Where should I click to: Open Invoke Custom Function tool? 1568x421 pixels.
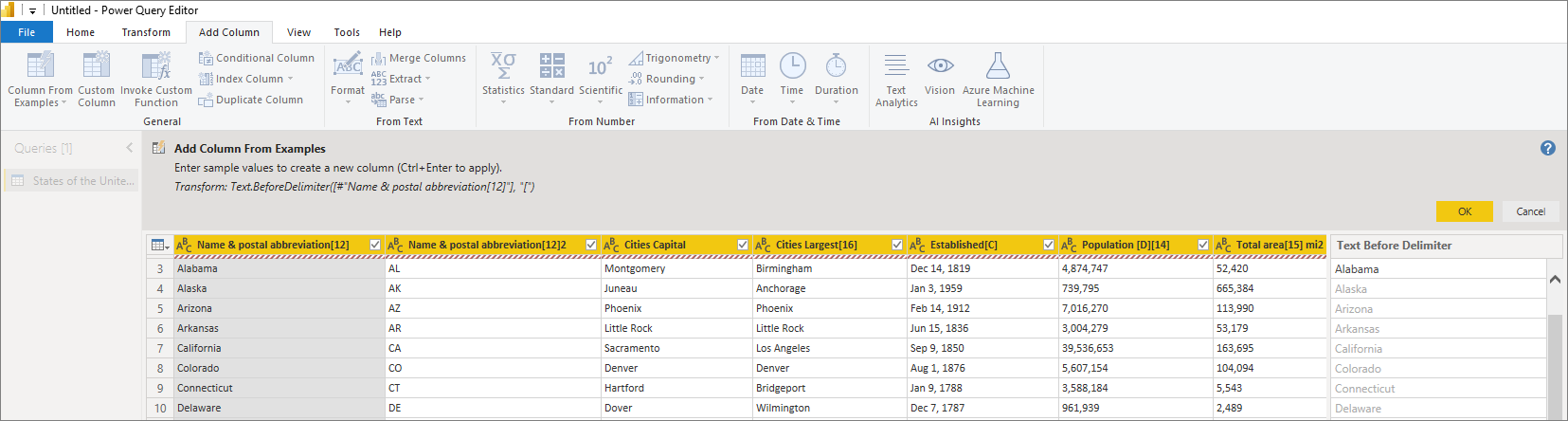pos(156,66)
